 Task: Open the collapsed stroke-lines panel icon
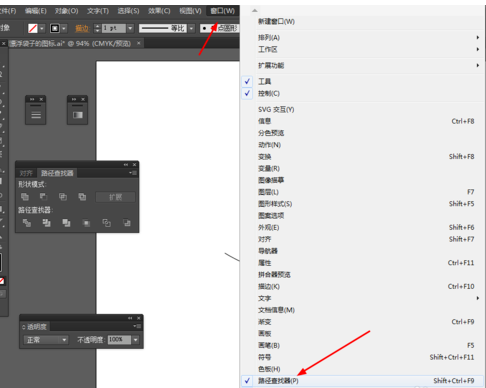click(36, 115)
